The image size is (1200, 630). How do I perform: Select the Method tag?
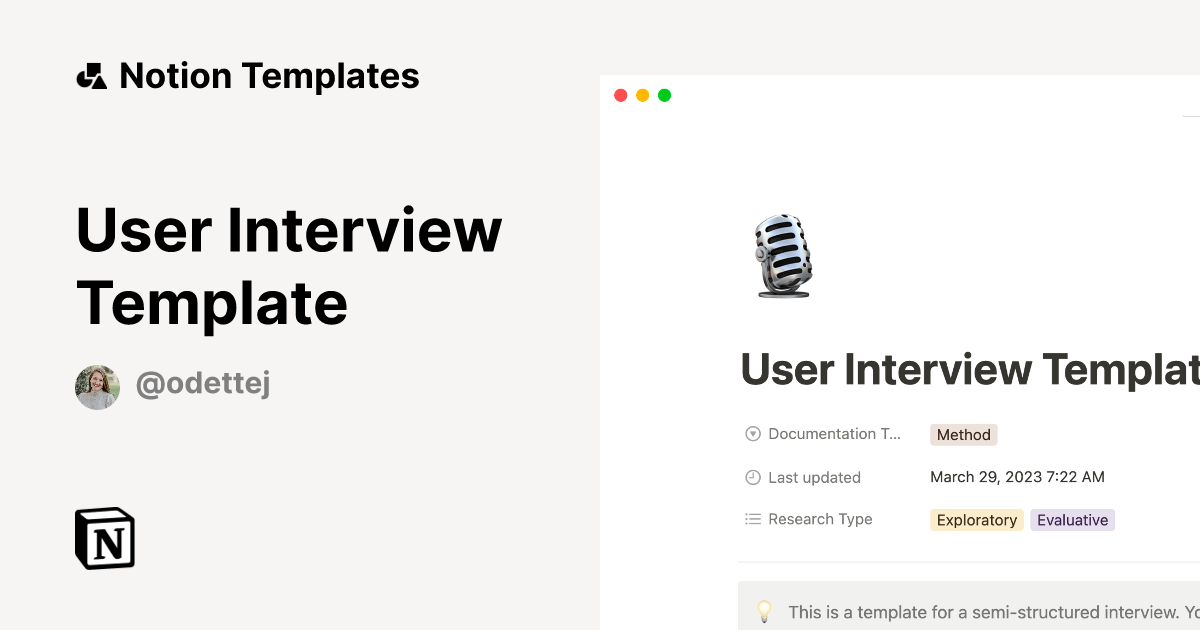964,435
